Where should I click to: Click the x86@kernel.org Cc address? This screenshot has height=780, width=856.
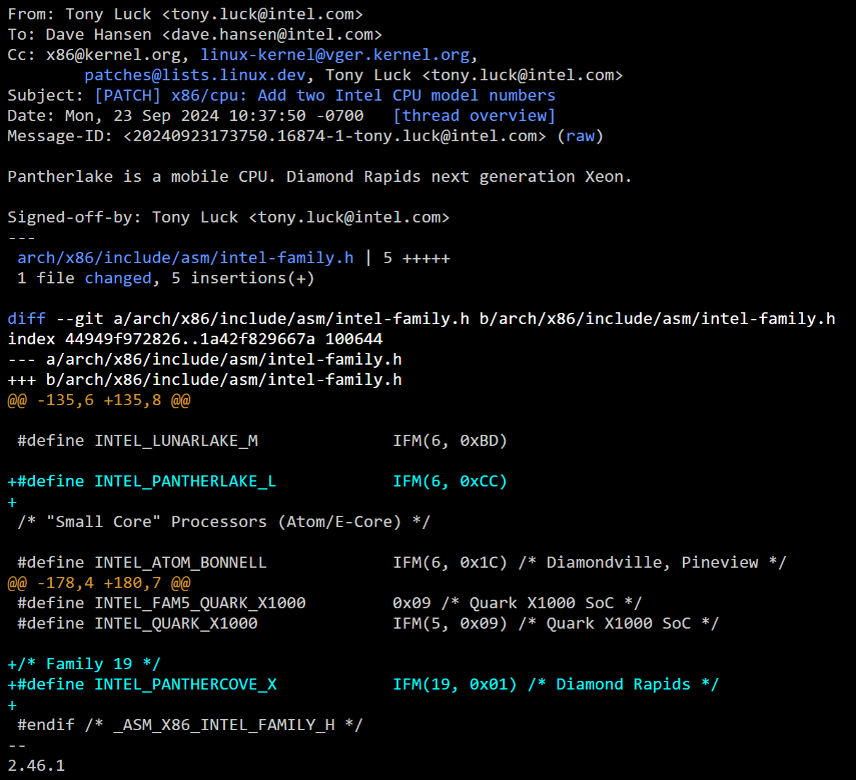(x=114, y=55)
